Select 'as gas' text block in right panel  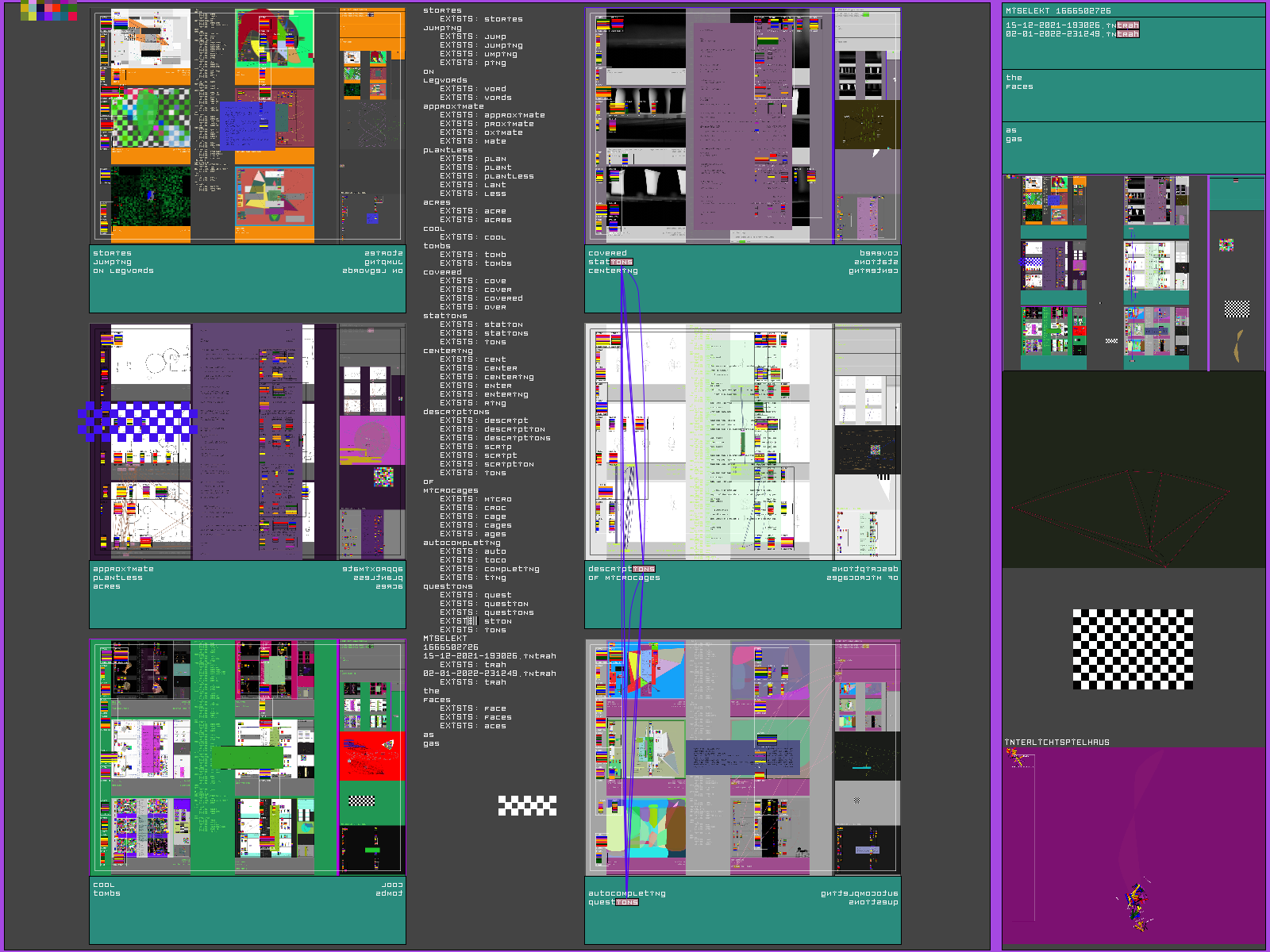(1014, 135)
